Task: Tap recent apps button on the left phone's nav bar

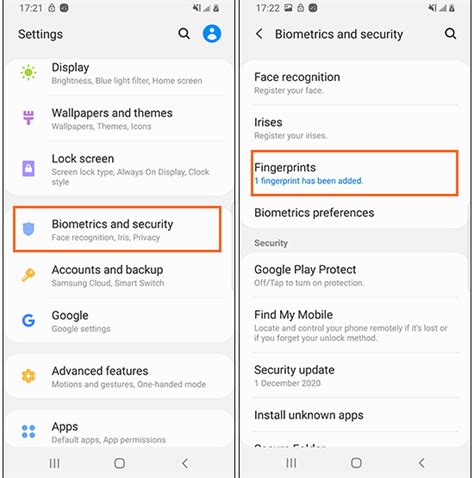Action: pyautogui.click(x=55, y=463)
